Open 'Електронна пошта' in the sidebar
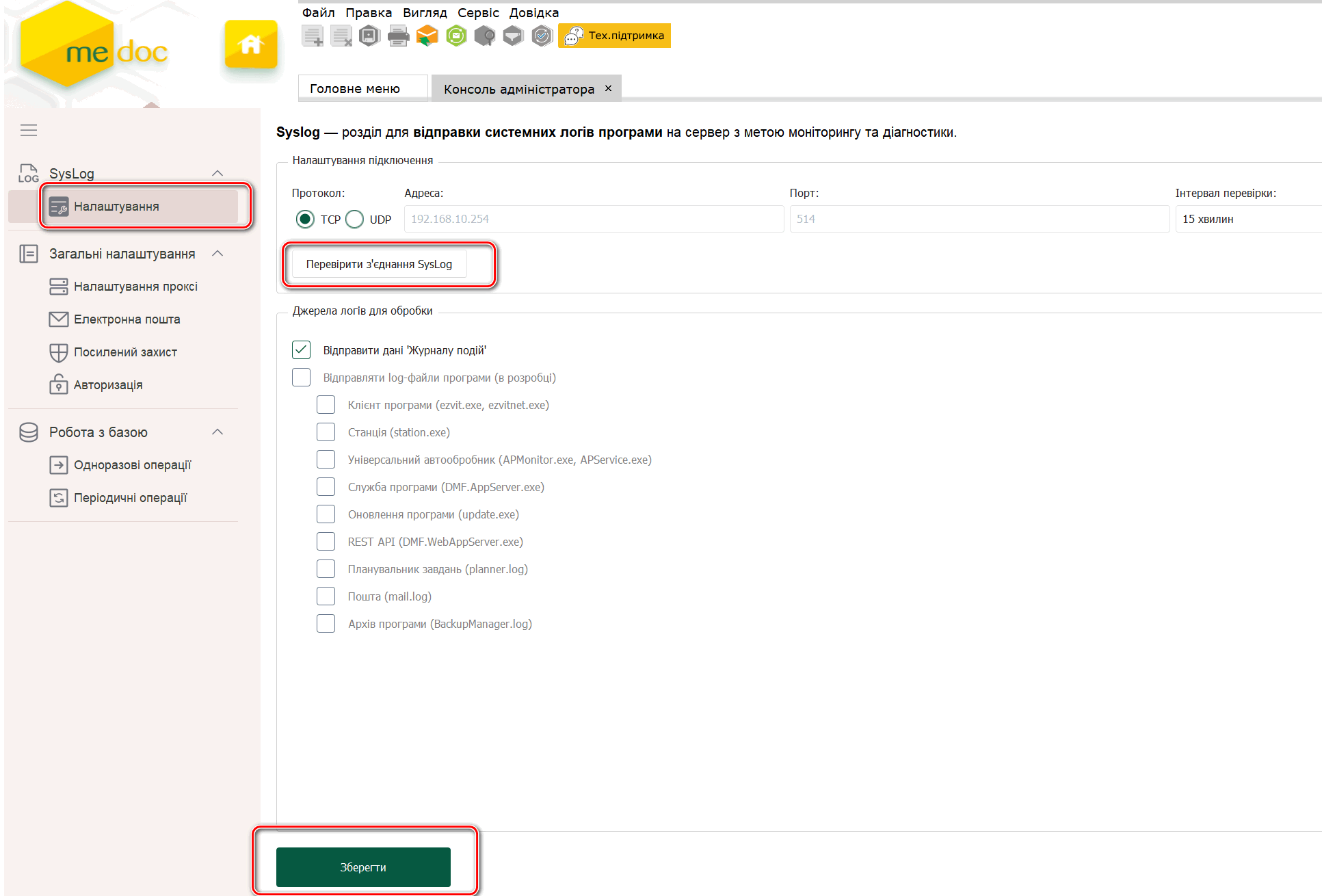The height and width of the screenshot is (896, 1322). [x=127, y=319]
